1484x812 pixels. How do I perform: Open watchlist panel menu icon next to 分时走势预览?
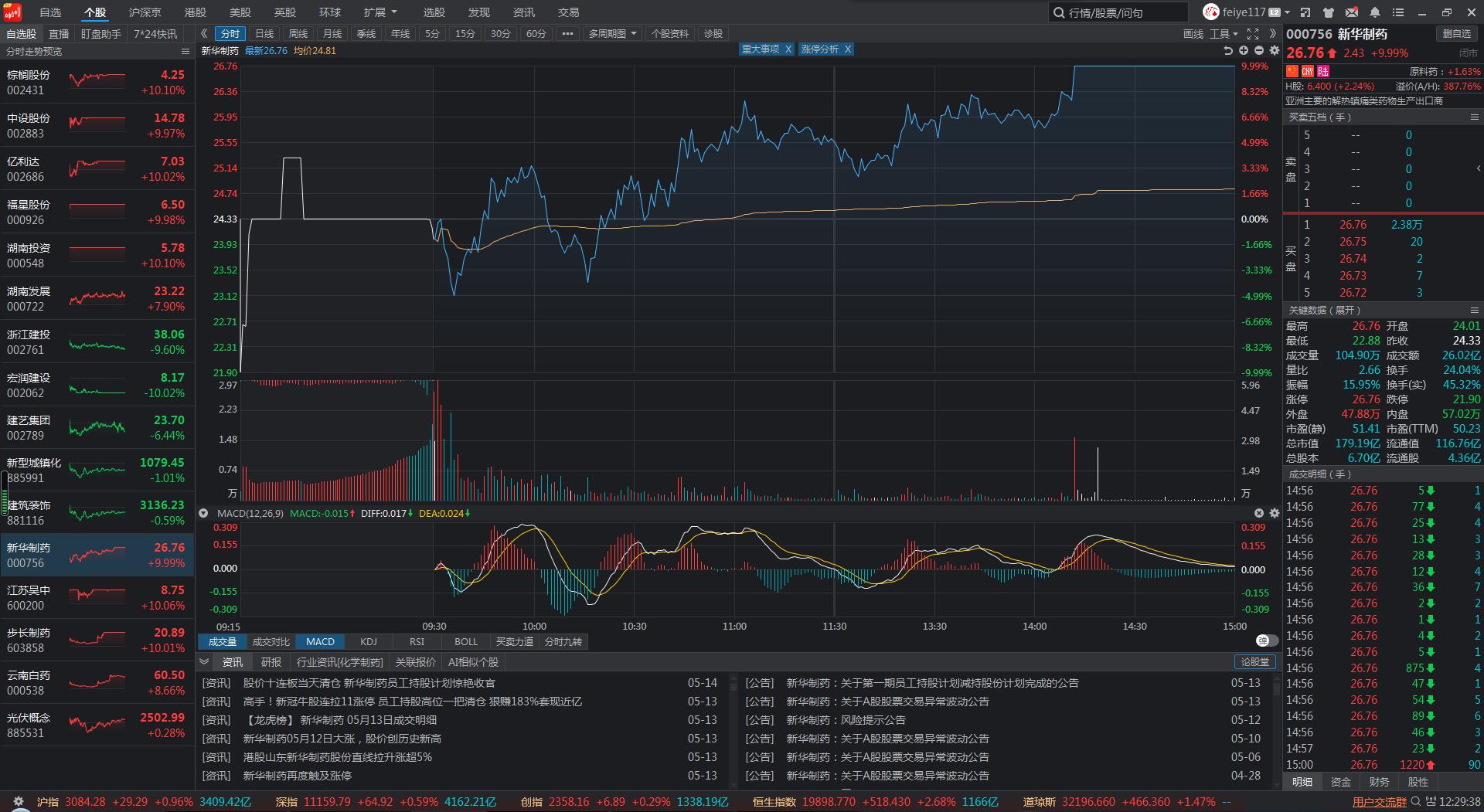tap(185, 51)
